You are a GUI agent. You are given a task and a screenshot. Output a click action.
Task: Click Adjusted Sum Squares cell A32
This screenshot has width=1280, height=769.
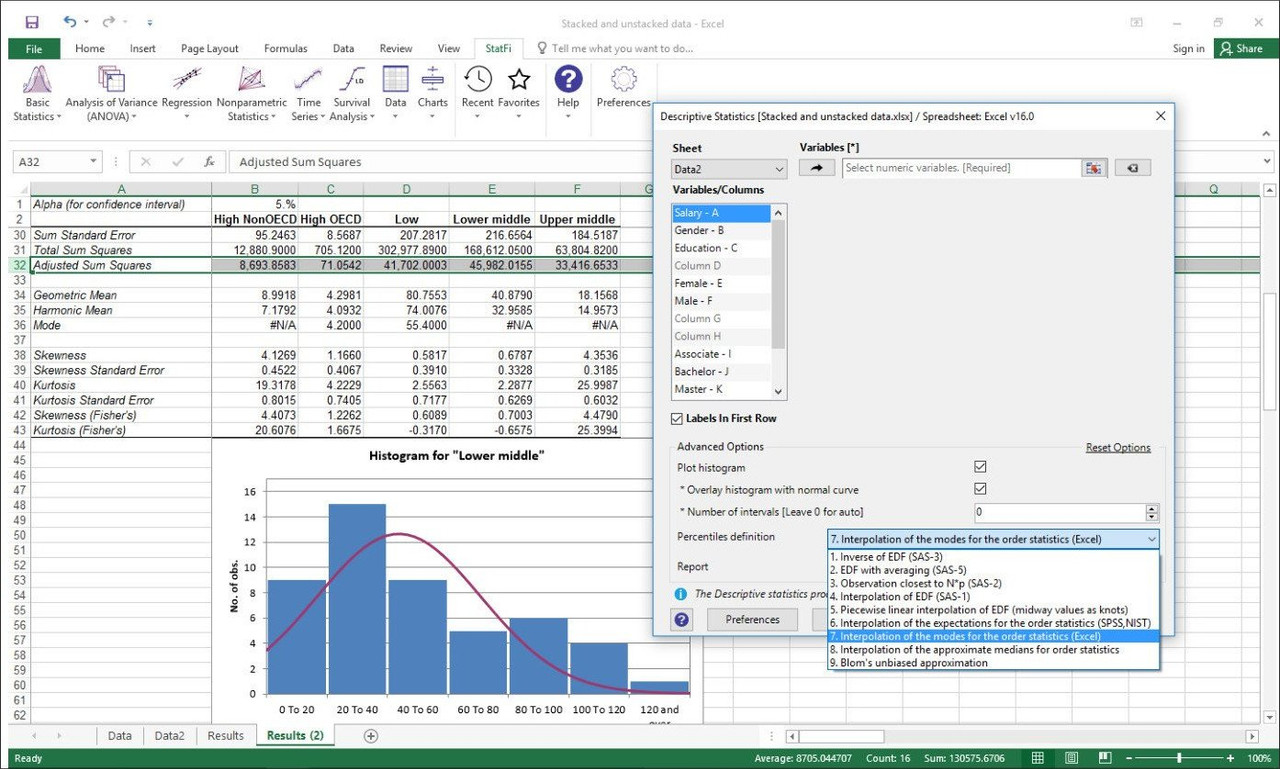(121, 265)
